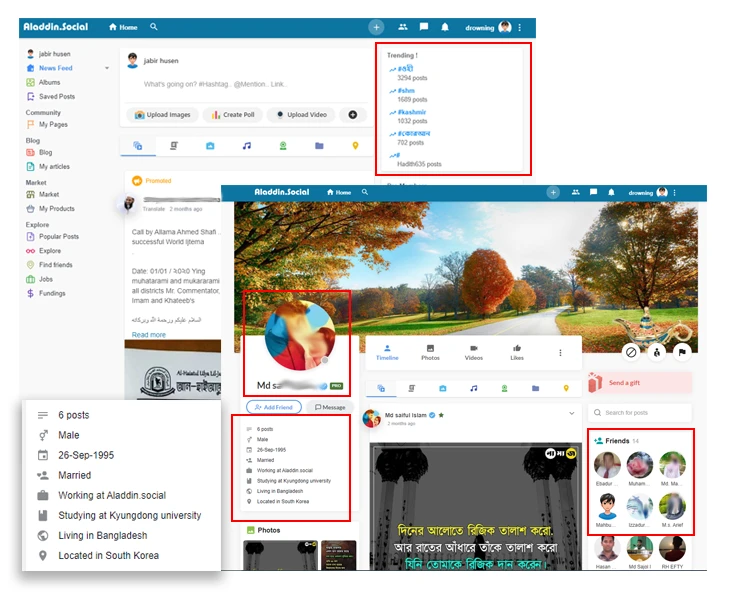The height and width of the screenshot is (602, 730).
Task: Click drowning user avatar in back window header
Action: pos(505,27)
